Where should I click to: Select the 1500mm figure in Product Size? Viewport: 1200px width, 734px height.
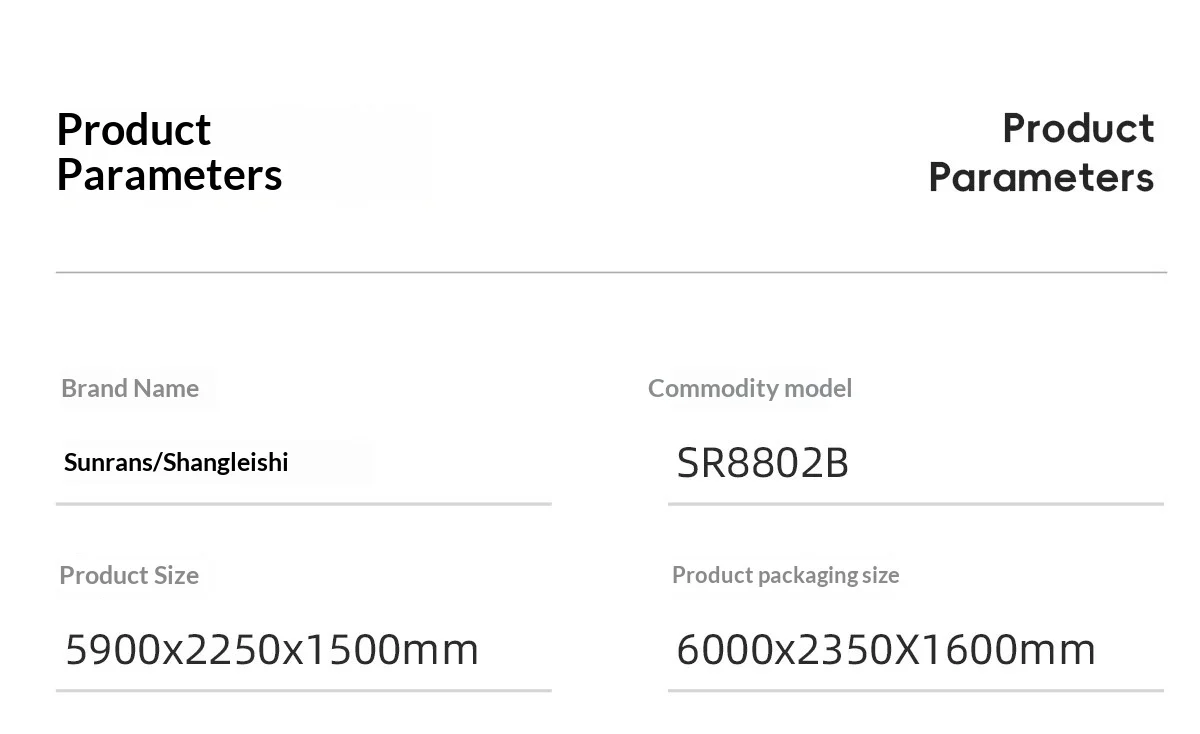393,650
